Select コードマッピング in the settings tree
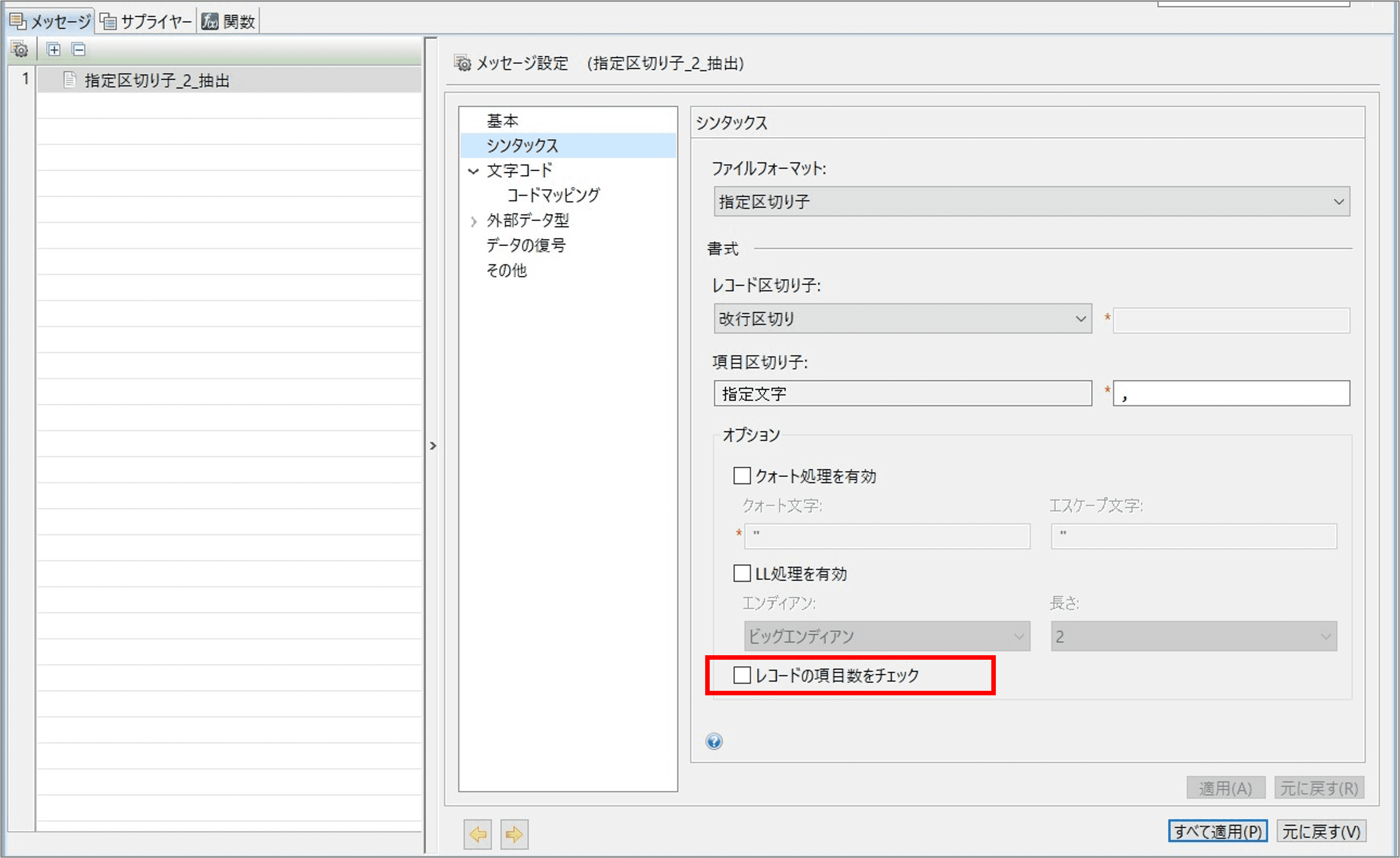This screenshot has width=1400, height=858. tap(553, 196)
